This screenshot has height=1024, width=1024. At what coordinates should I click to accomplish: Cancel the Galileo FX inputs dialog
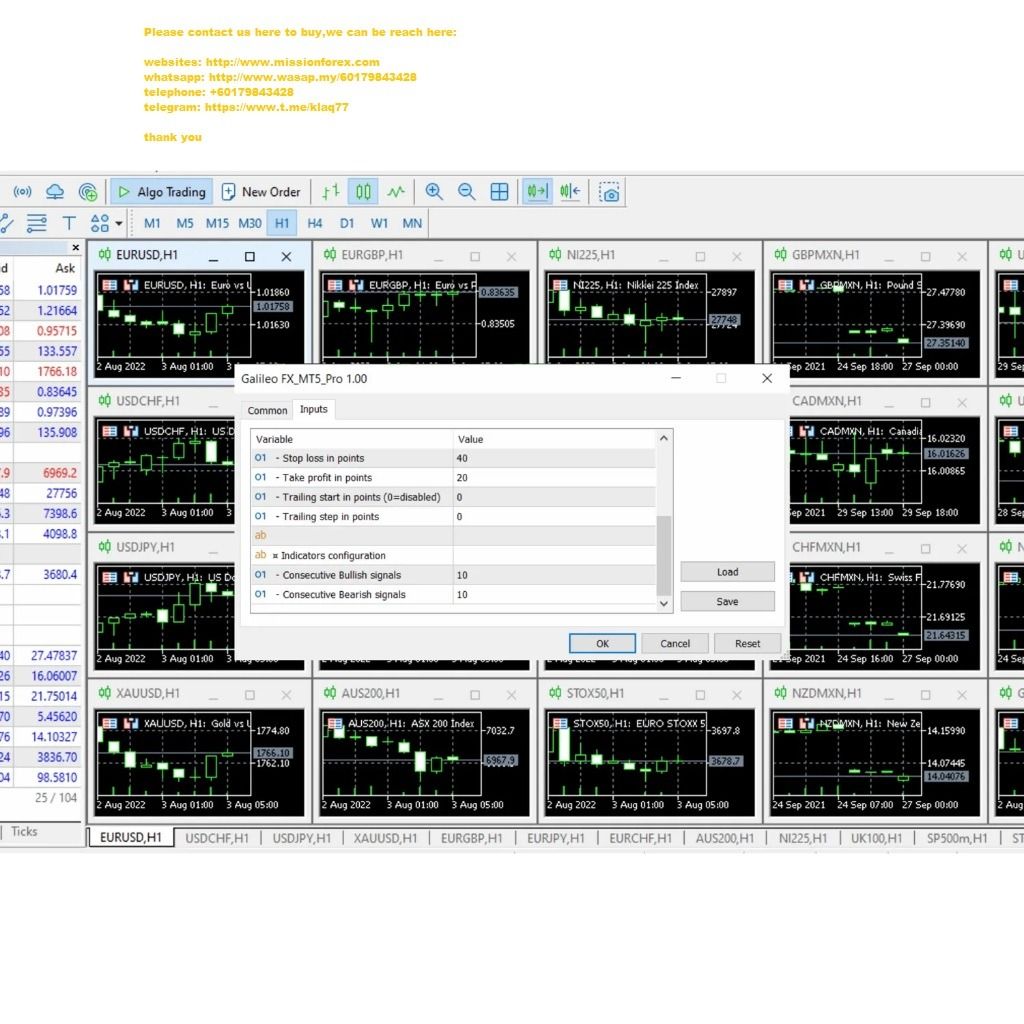tap(675, 643)
